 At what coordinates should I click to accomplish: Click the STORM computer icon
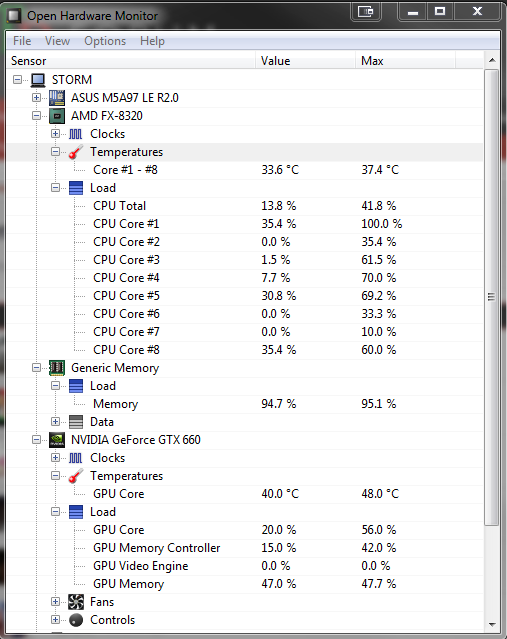(38, 80)
